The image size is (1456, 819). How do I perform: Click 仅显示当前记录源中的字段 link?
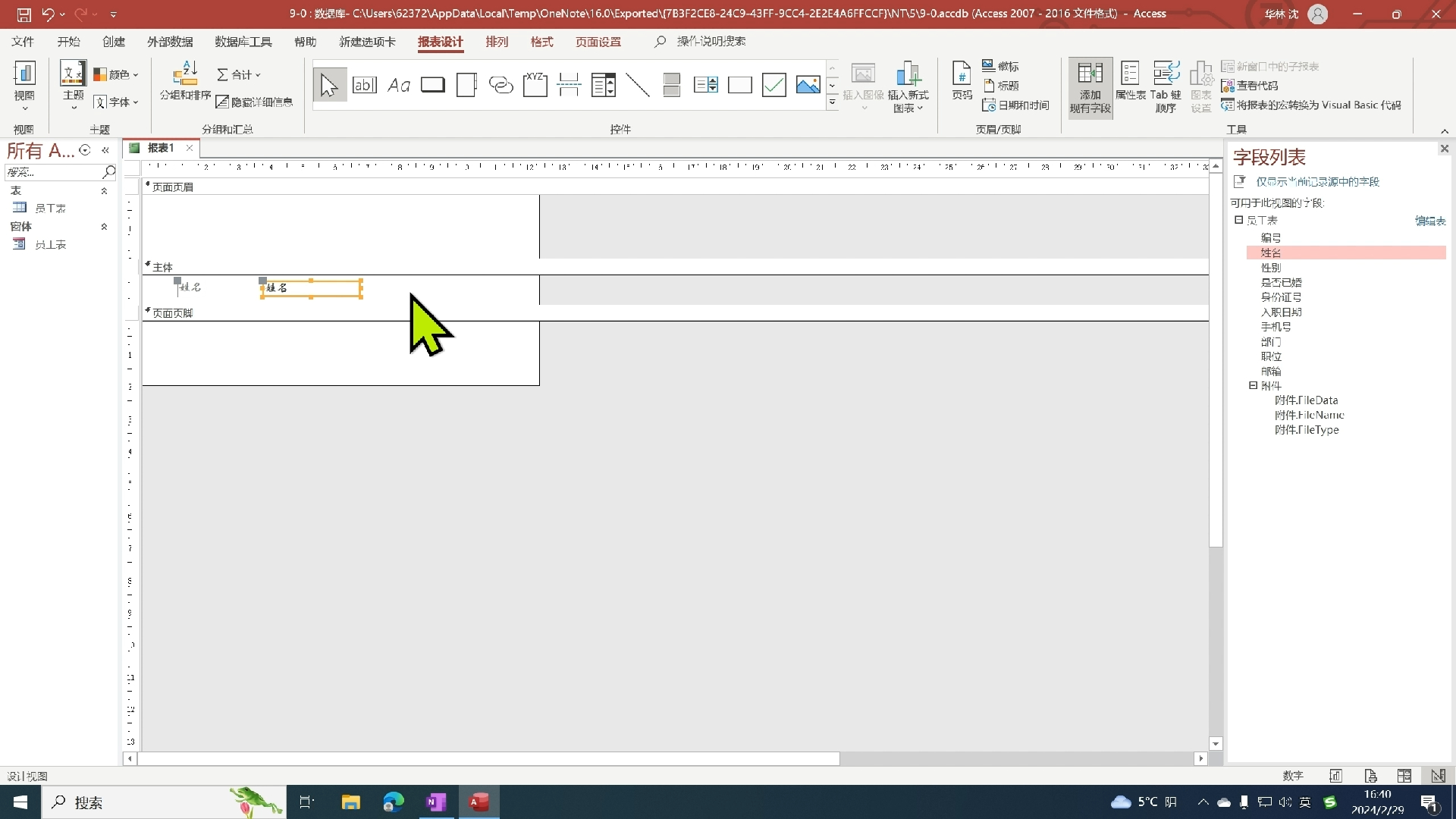[1317, 182]
